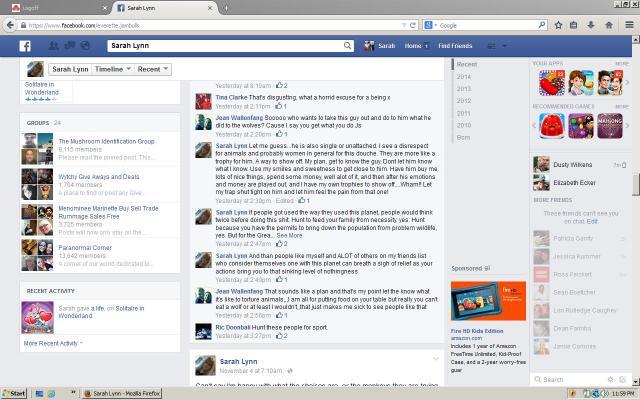The width and height of the screenshot is (640, 400).
Task: Click Find Friends in header
Action: [455, 46]
